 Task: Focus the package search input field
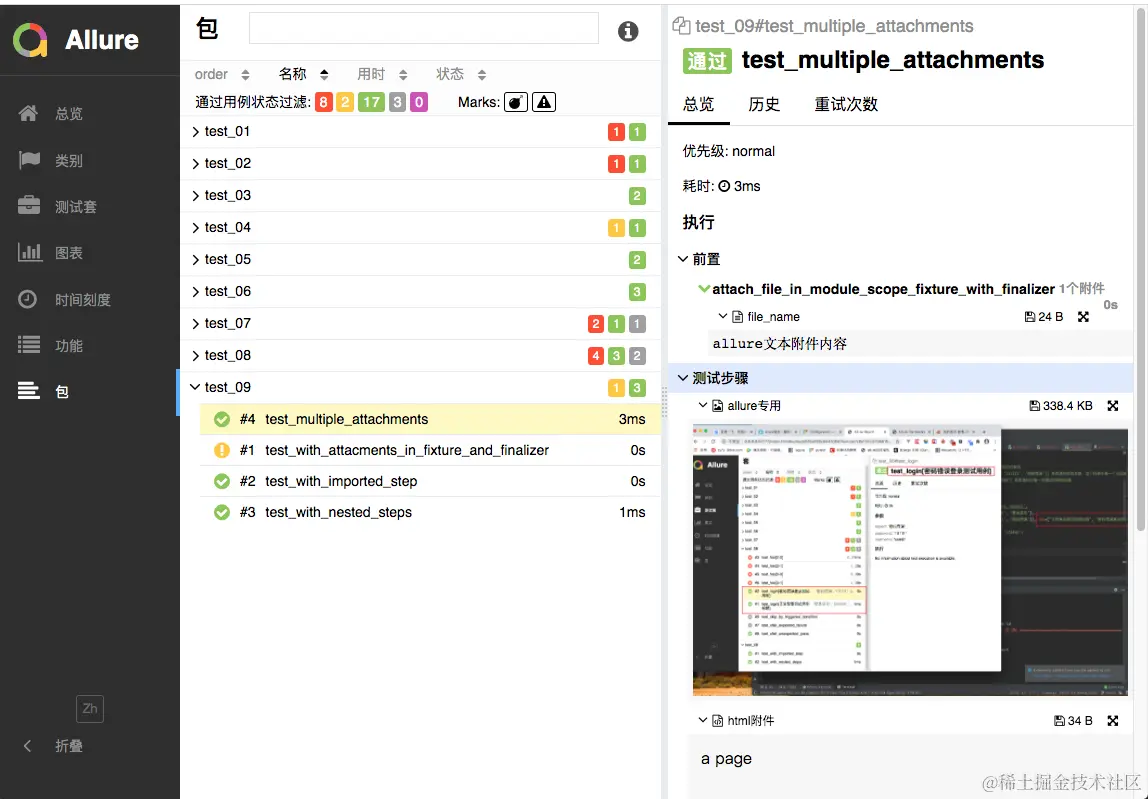(423, 29)
